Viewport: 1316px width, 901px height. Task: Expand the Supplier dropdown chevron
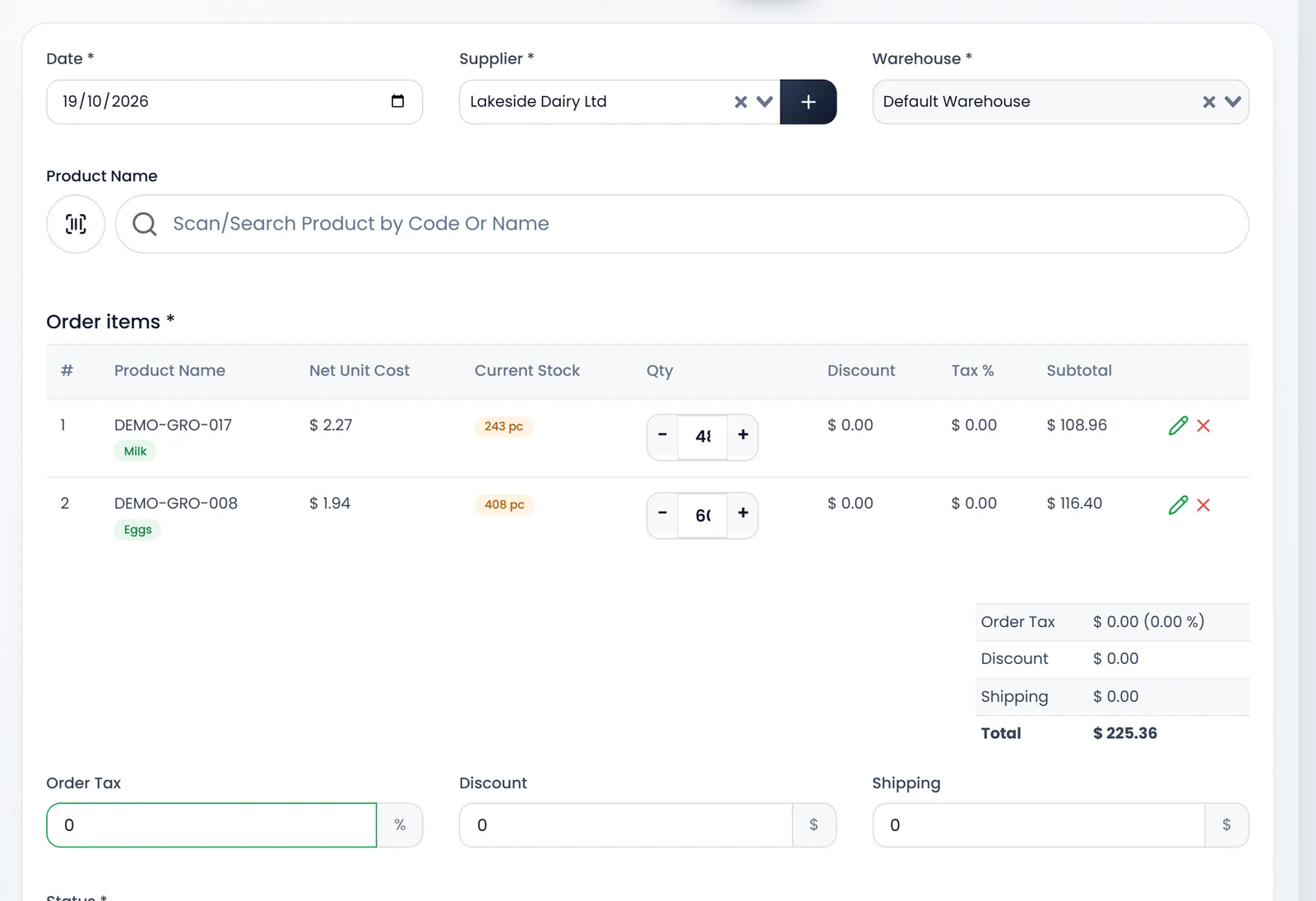tap(765, 102)
